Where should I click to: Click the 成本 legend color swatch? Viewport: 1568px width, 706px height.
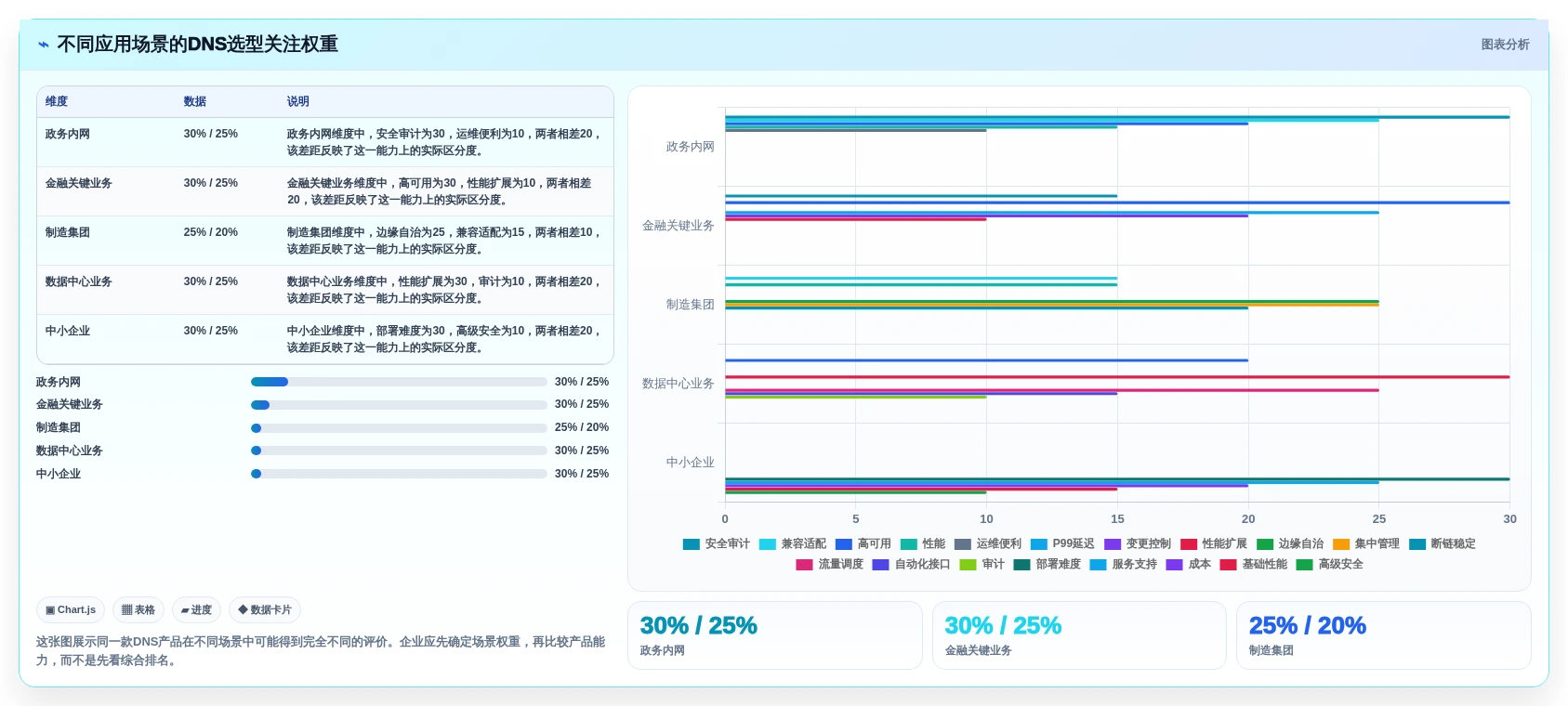pyautogui.click(x=1174, y=565)
